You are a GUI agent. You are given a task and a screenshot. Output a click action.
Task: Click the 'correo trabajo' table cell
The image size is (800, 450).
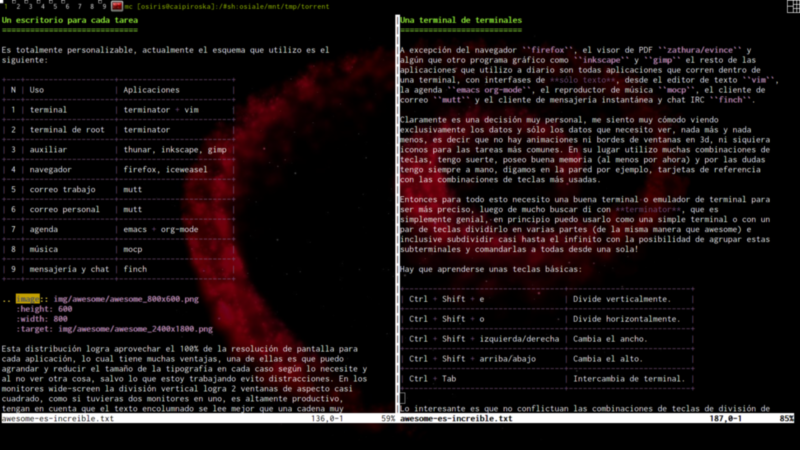[x=62, y=189]
